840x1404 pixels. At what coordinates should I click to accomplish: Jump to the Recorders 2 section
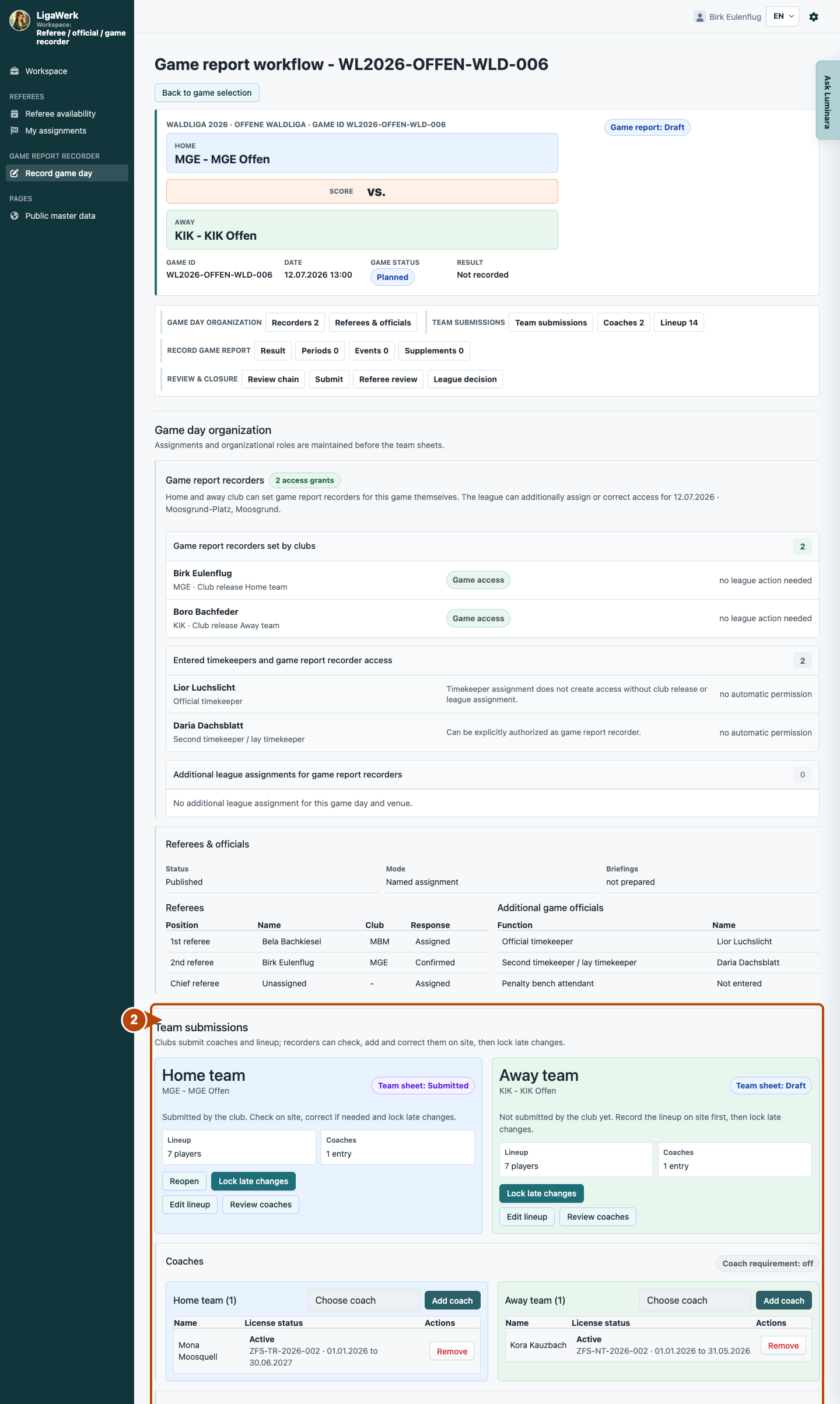pos(295,323)
